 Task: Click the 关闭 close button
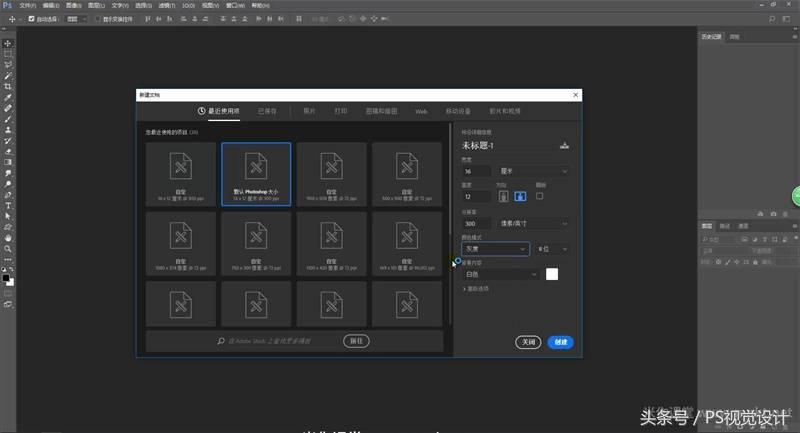[x=529, y=342]
